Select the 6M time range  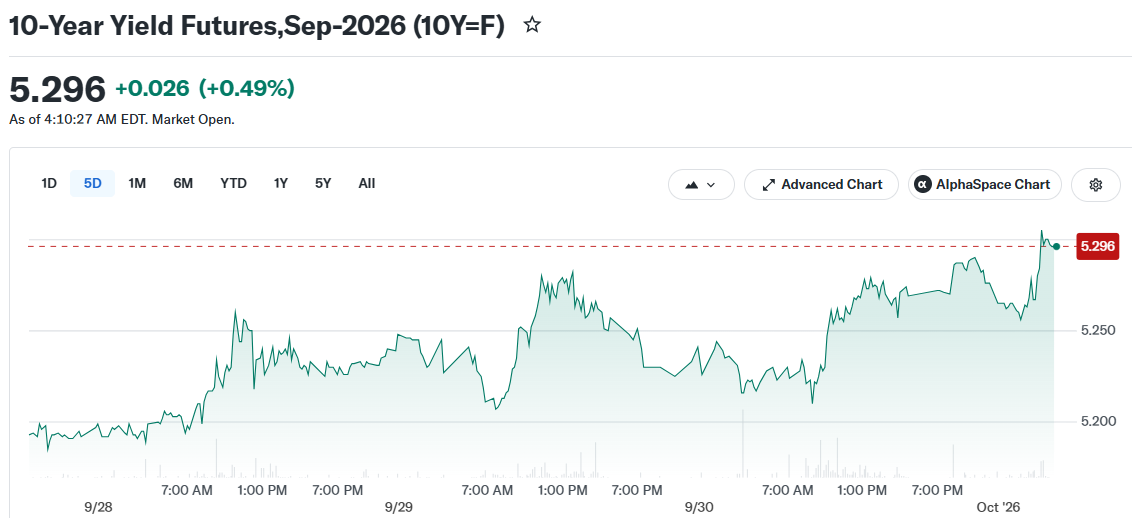point(183,183)
